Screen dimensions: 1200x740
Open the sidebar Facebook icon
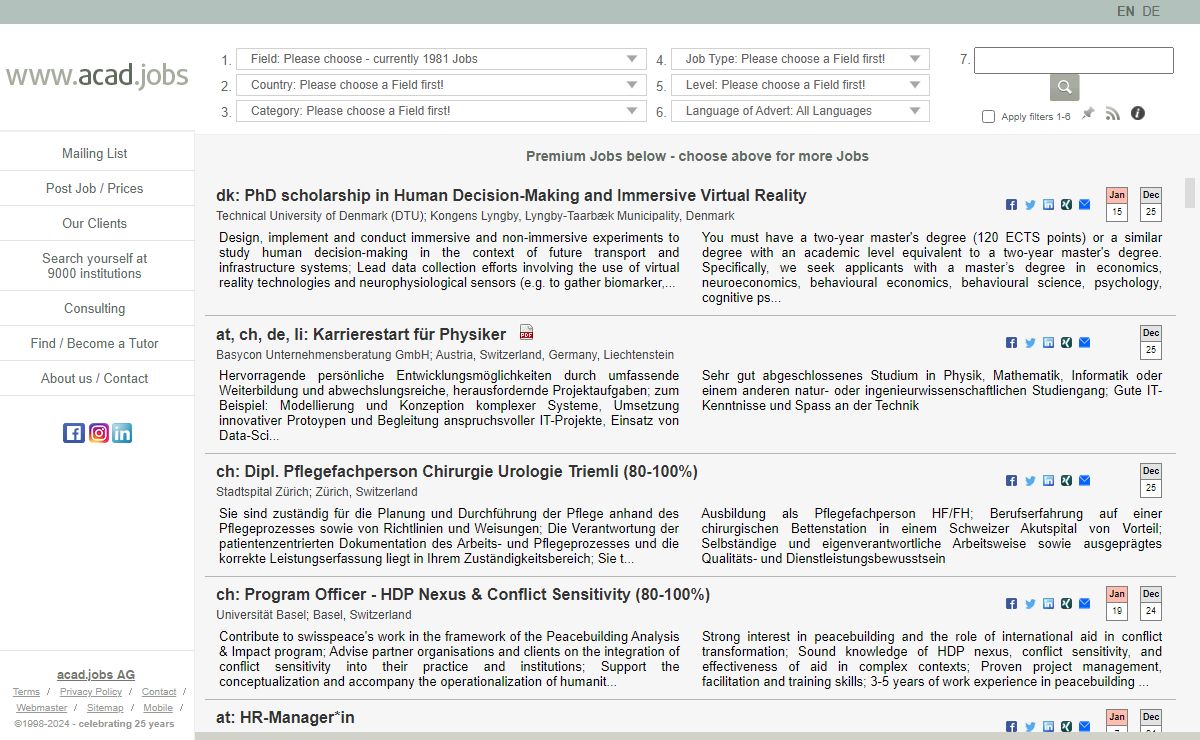(73, 433)
